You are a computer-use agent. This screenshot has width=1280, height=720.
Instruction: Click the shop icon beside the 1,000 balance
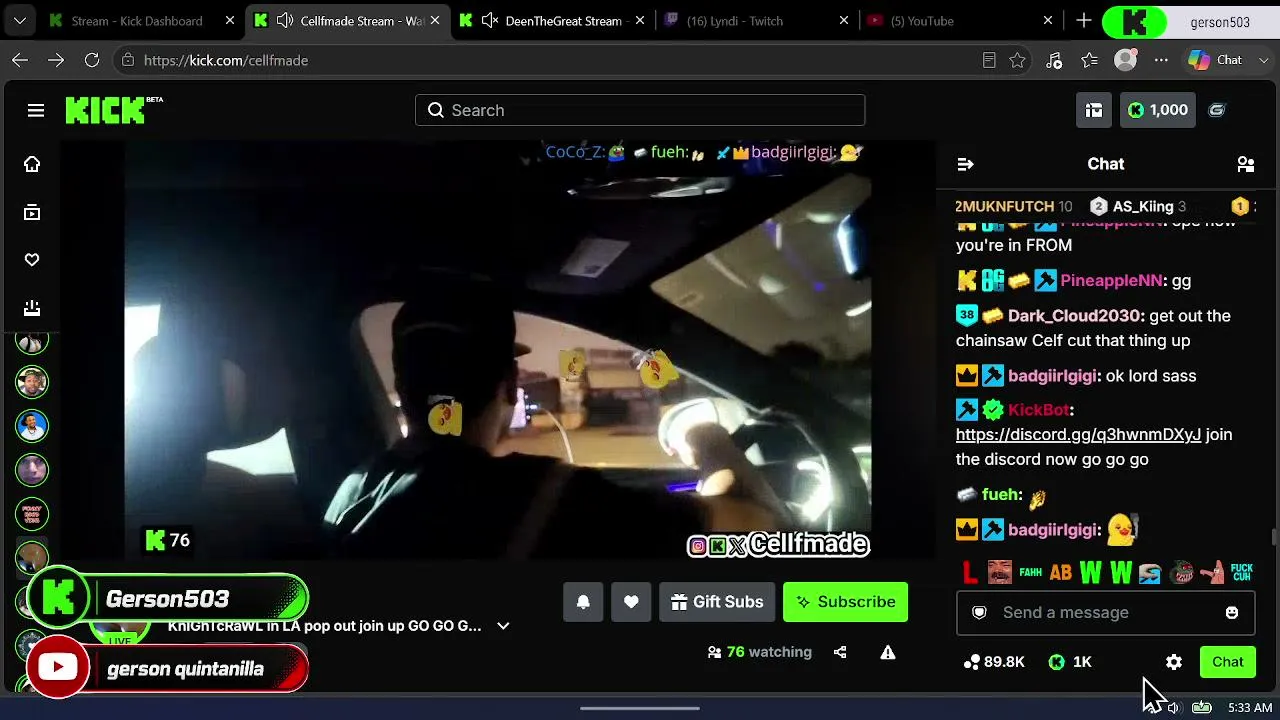point(1094,110)
